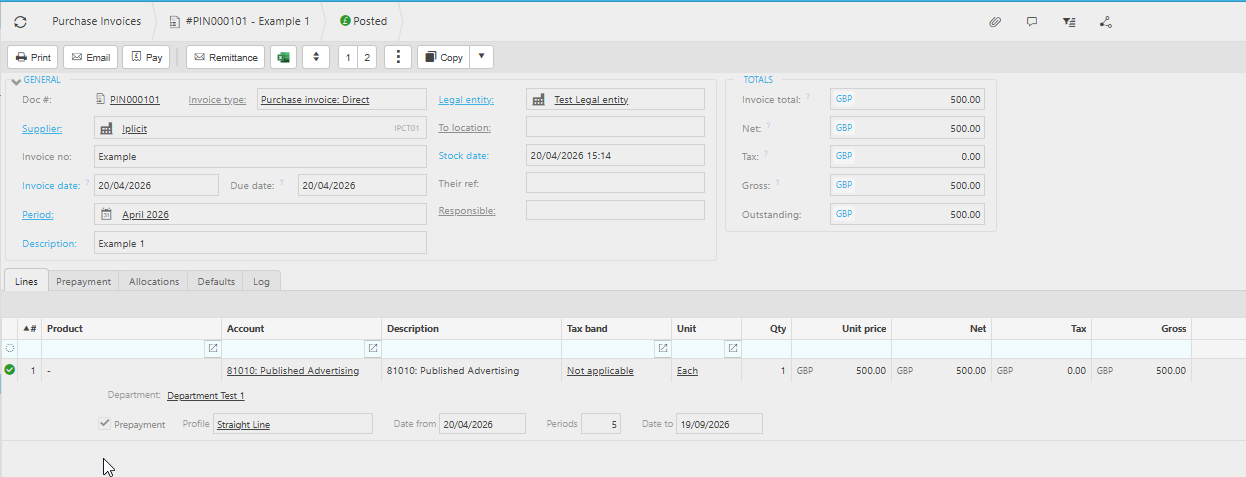The width and height of the screenshot is (1246, 477).
Task: Open the 81010: Published Advertising account link
Action: (x=293, y=371)
